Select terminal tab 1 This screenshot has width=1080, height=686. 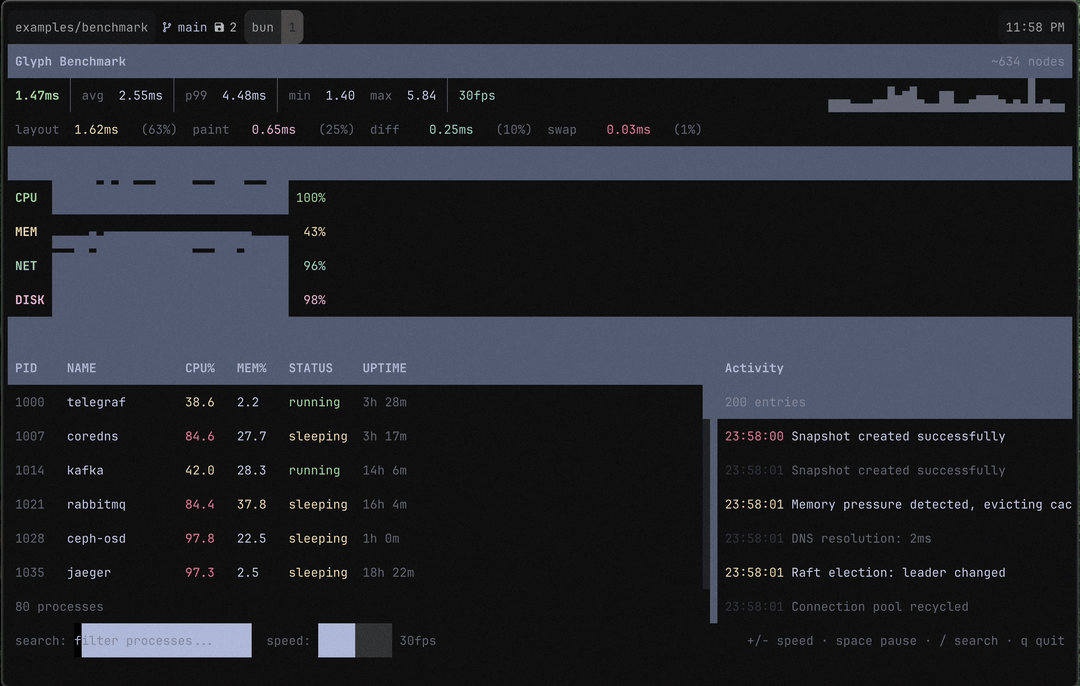291,27
